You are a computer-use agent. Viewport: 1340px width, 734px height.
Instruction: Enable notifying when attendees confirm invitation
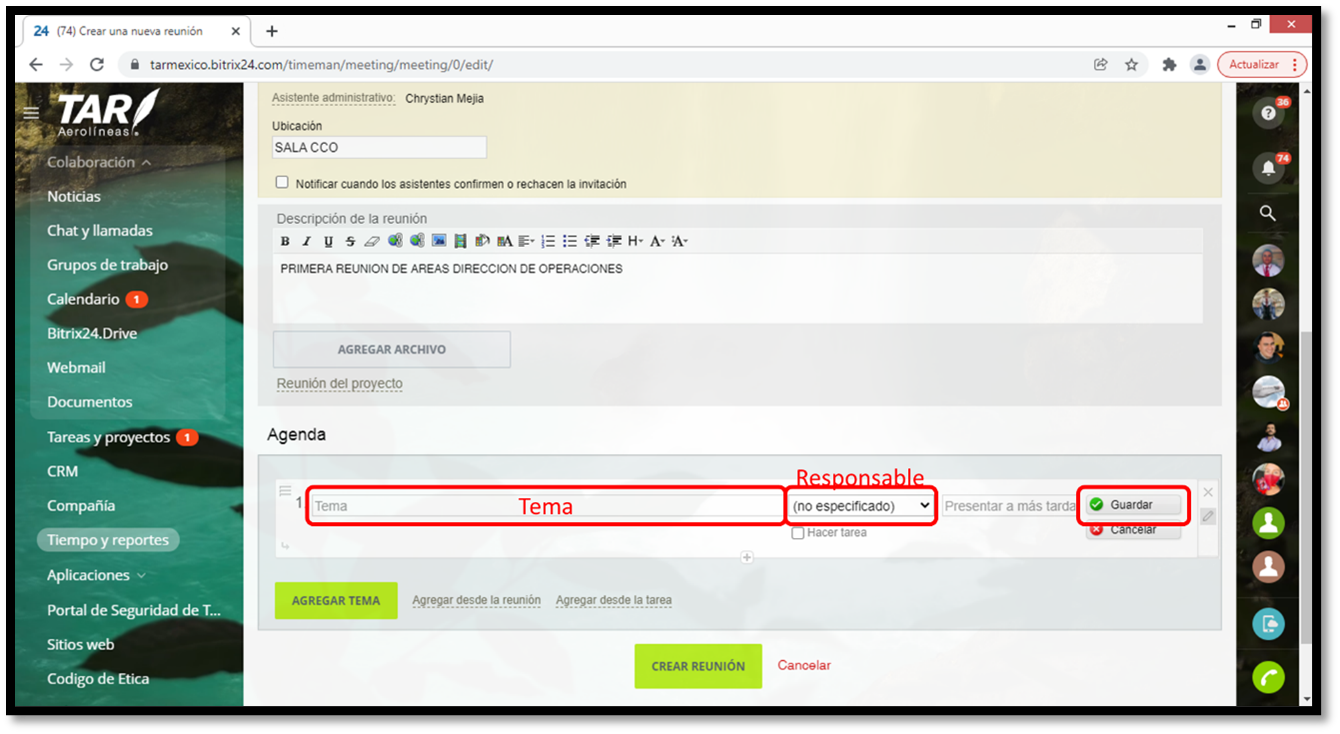[282, 181]
